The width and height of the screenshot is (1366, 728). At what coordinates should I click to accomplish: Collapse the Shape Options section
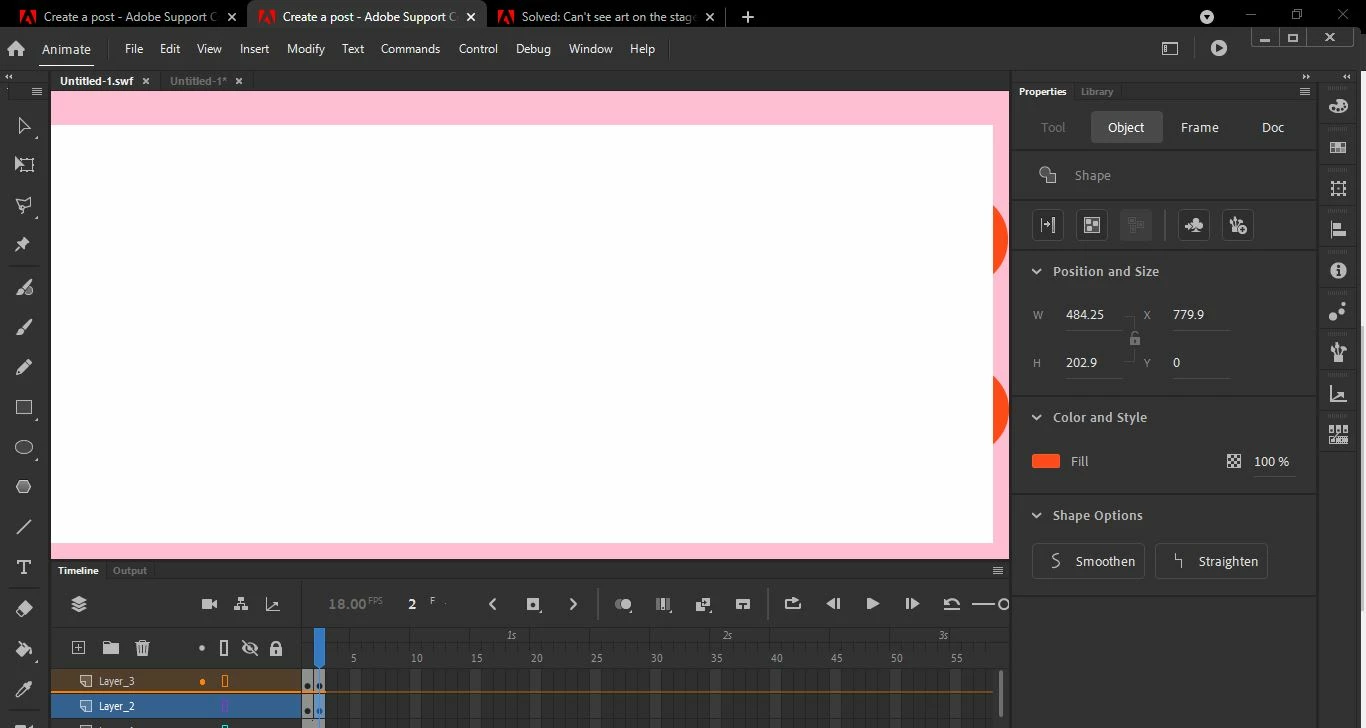(1036, 515)
